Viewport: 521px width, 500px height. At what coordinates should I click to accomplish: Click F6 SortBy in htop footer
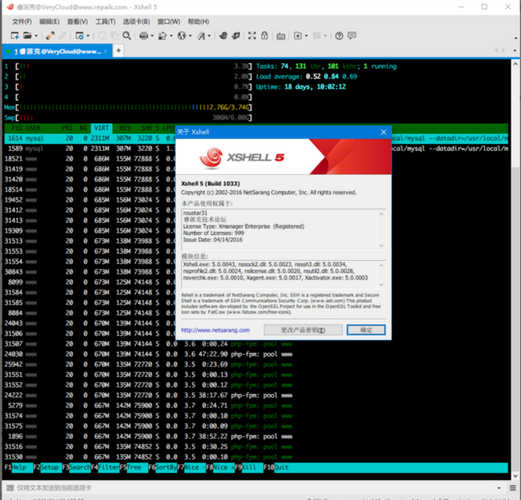click(x=163, y=468)
